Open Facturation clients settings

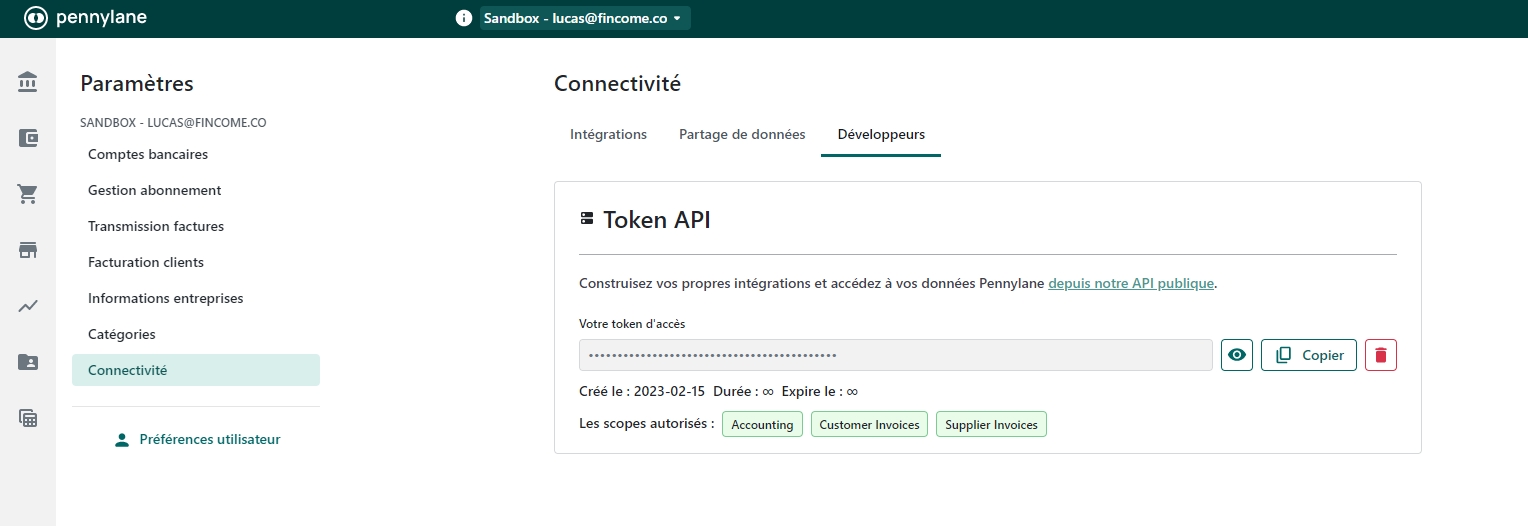pos(146,262)
